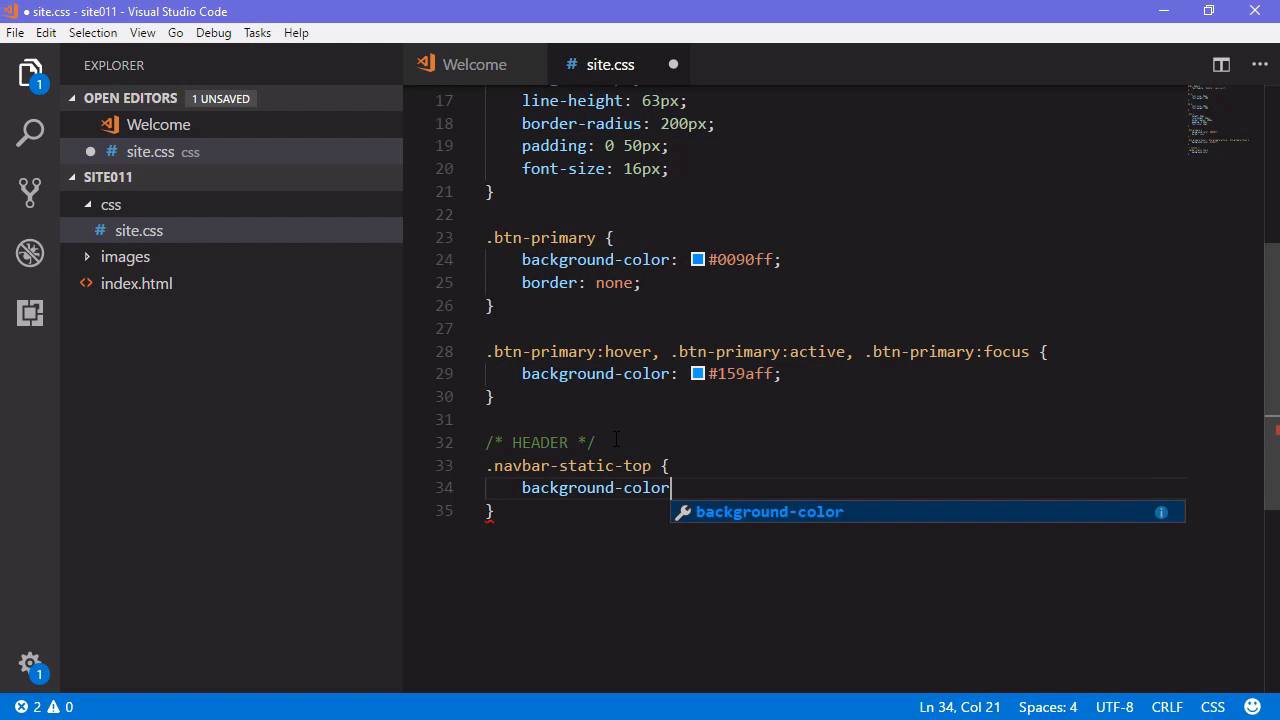Open the Source Control view icon
Screen dimensions: 1280x720
coord(30,192)
